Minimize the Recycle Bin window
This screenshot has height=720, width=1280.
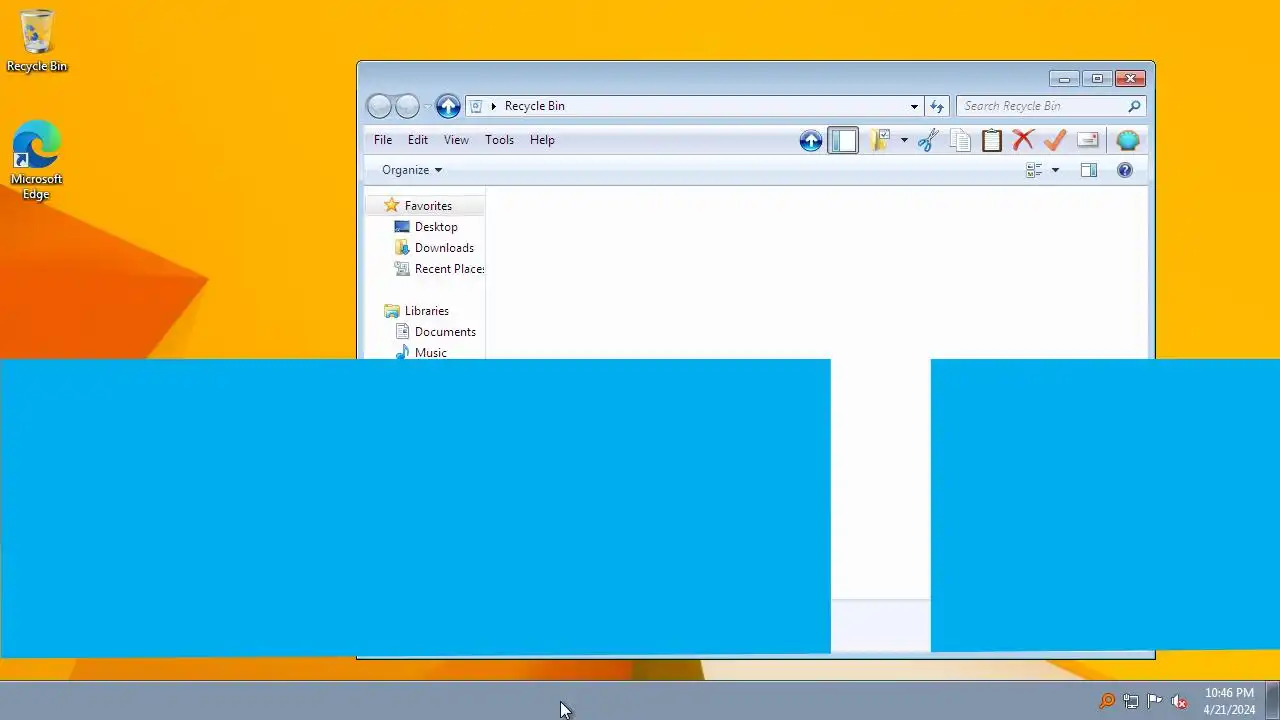pyautogui.click(x=1065, y=79)
